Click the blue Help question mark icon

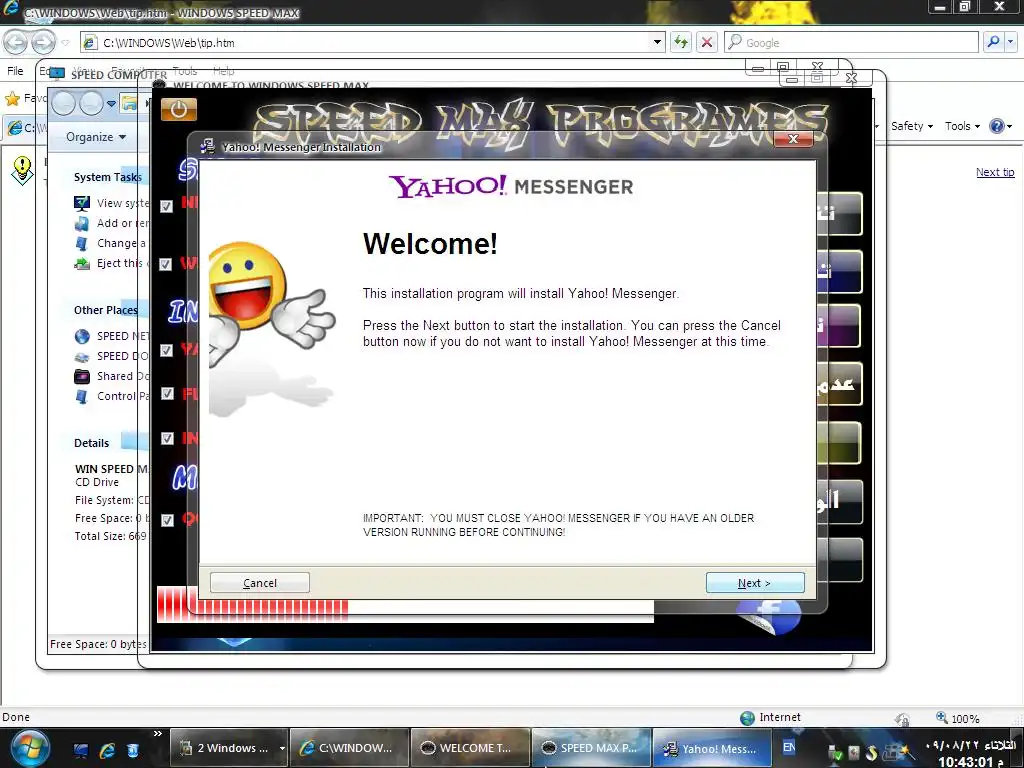997,126
